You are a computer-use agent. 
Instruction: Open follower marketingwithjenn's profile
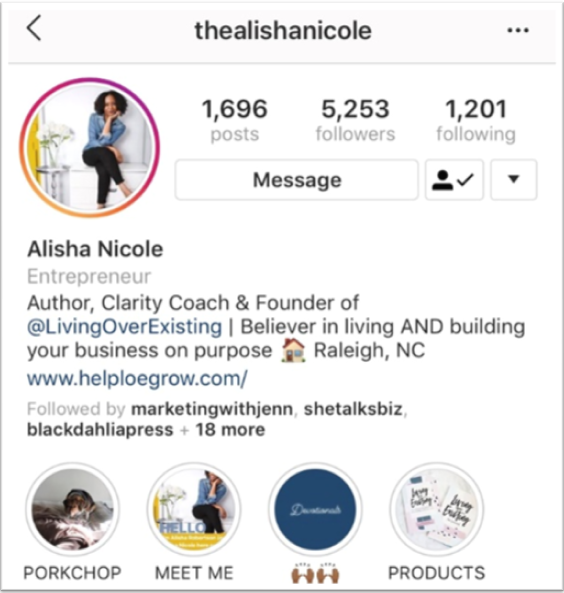pos(212,409)
